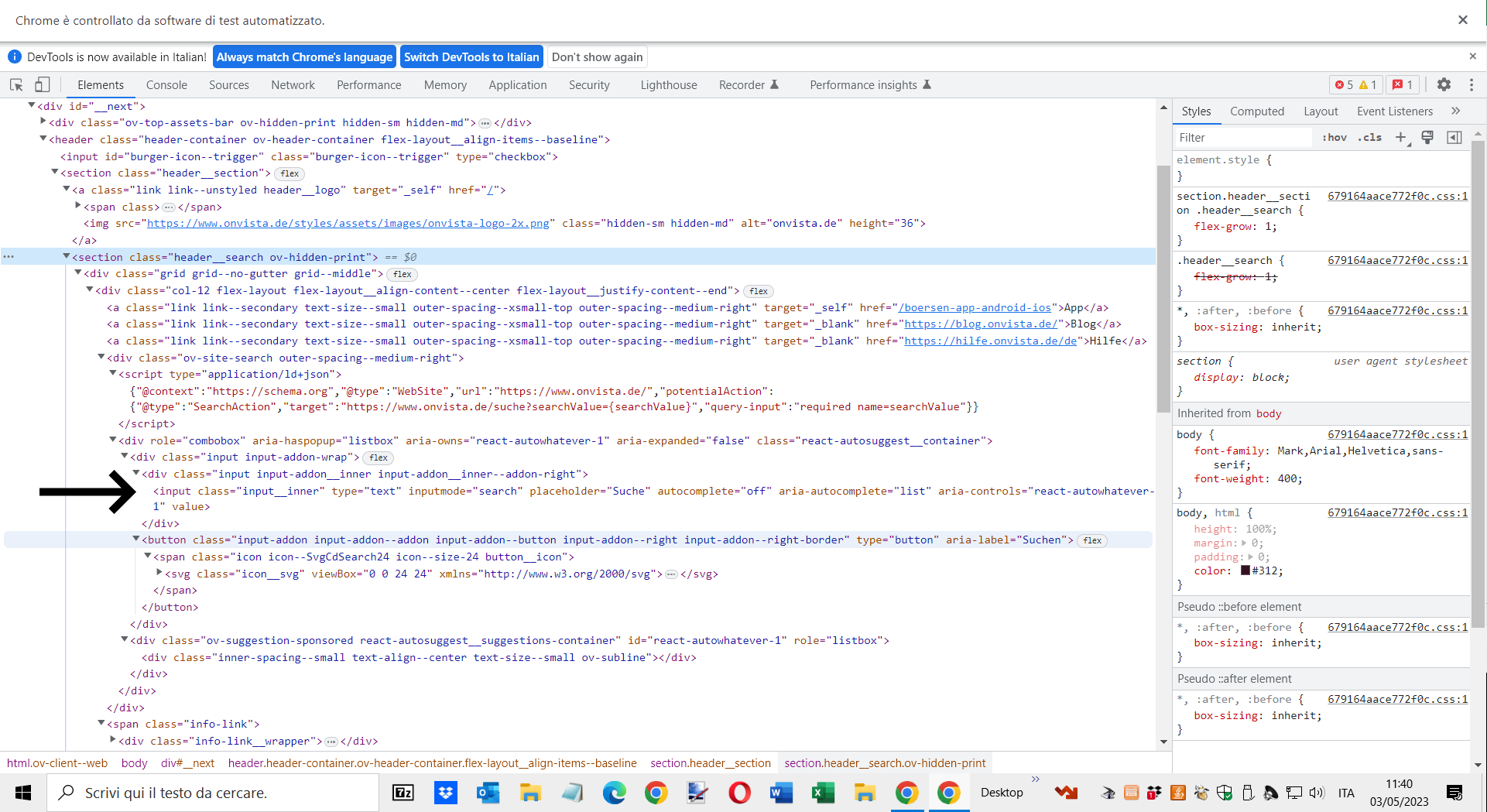Select section.header__section in breadcrumb bar
1487x812 pixels.
[711, 763]
